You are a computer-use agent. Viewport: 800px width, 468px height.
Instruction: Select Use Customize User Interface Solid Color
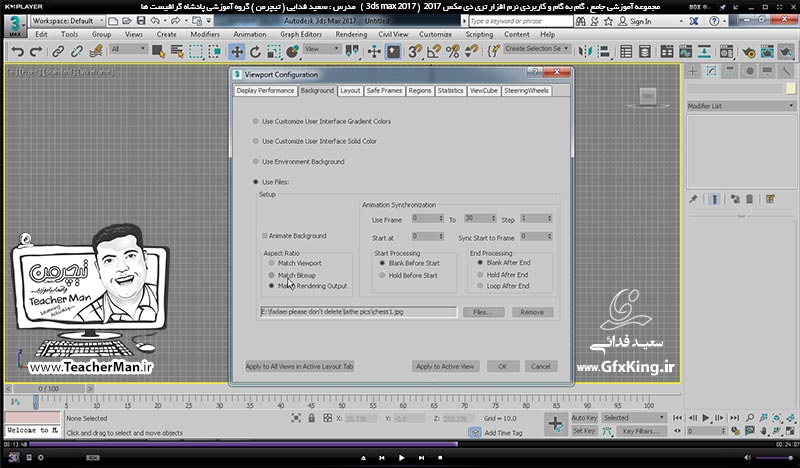pyautogui.click(x=256, y=141)
